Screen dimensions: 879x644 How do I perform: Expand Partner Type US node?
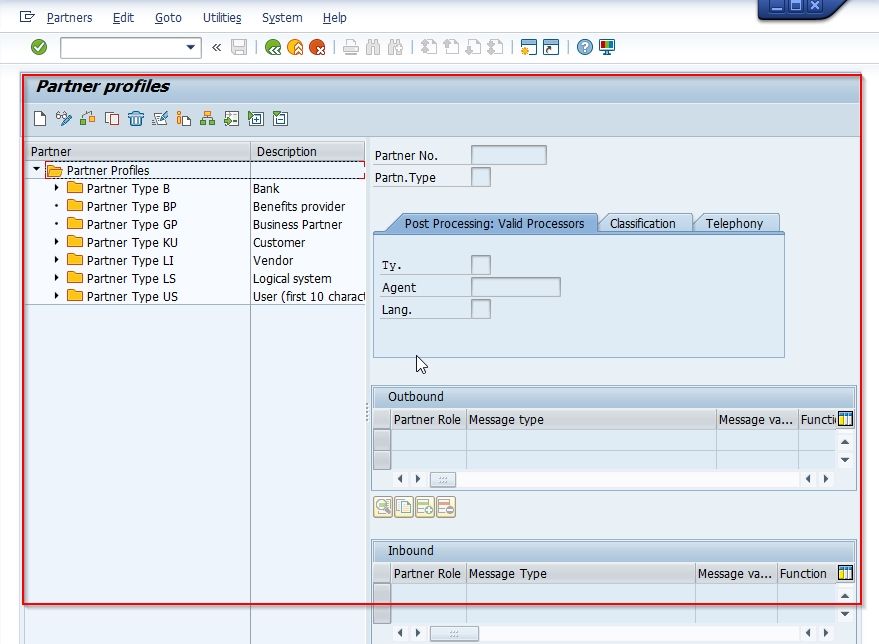point(57,295)
